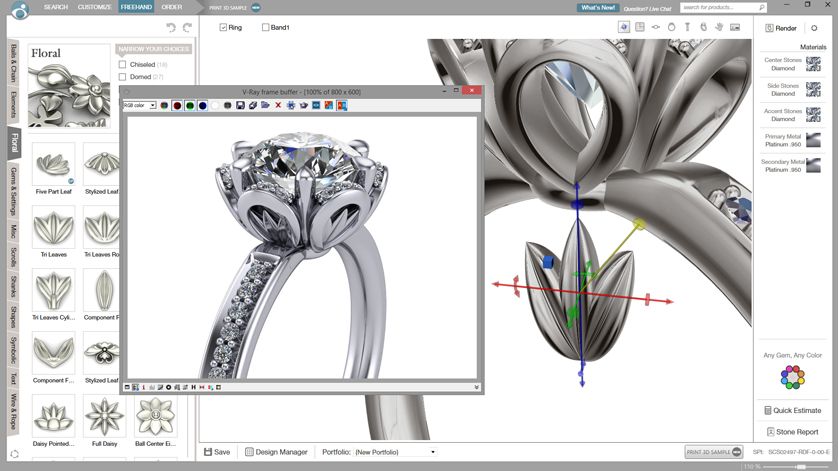Enable the Band1 checkbox

266,28
